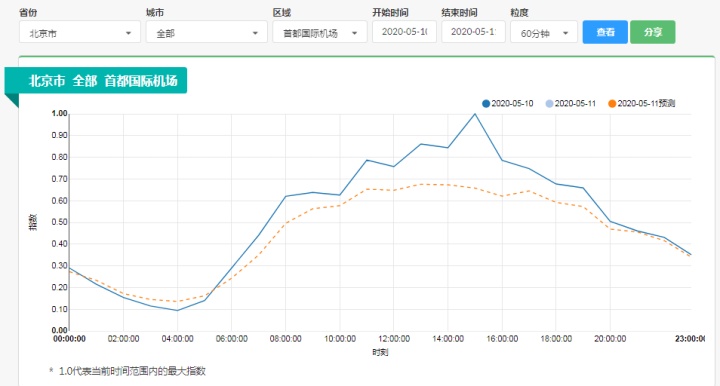The image size is (720, 386).
Task: Toggle the 2020-05-10 legend series
Action: click(507, 103)
